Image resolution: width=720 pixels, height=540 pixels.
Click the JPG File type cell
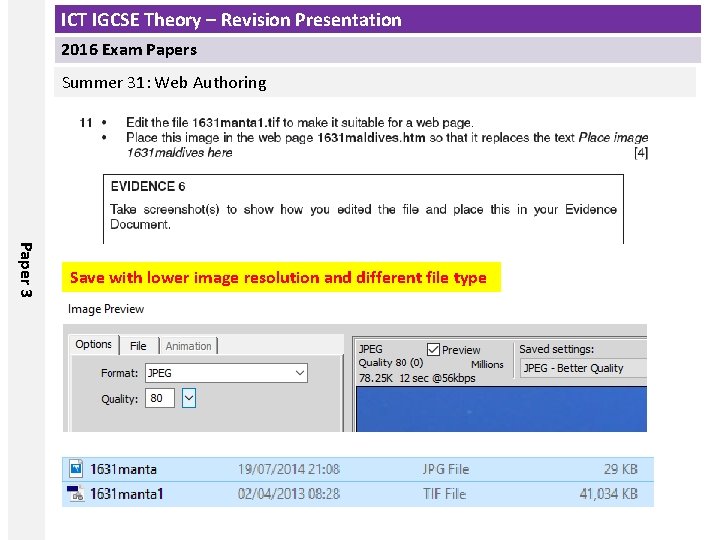pyautogui.click(x=446, y=469)
